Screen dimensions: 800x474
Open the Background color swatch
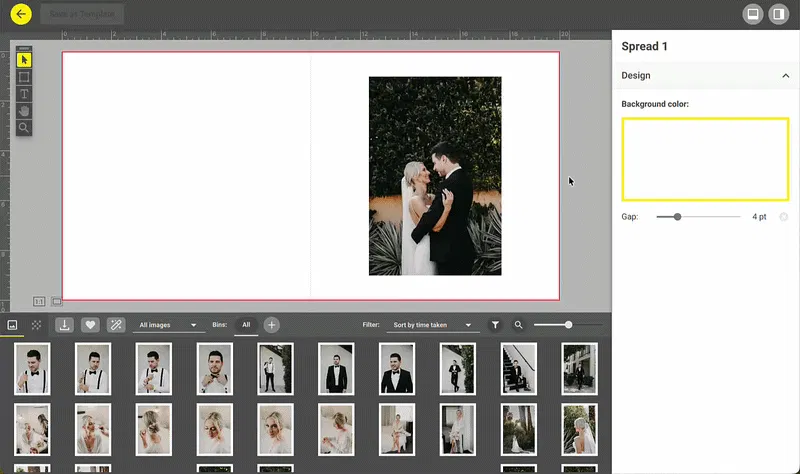click(705, 159)
